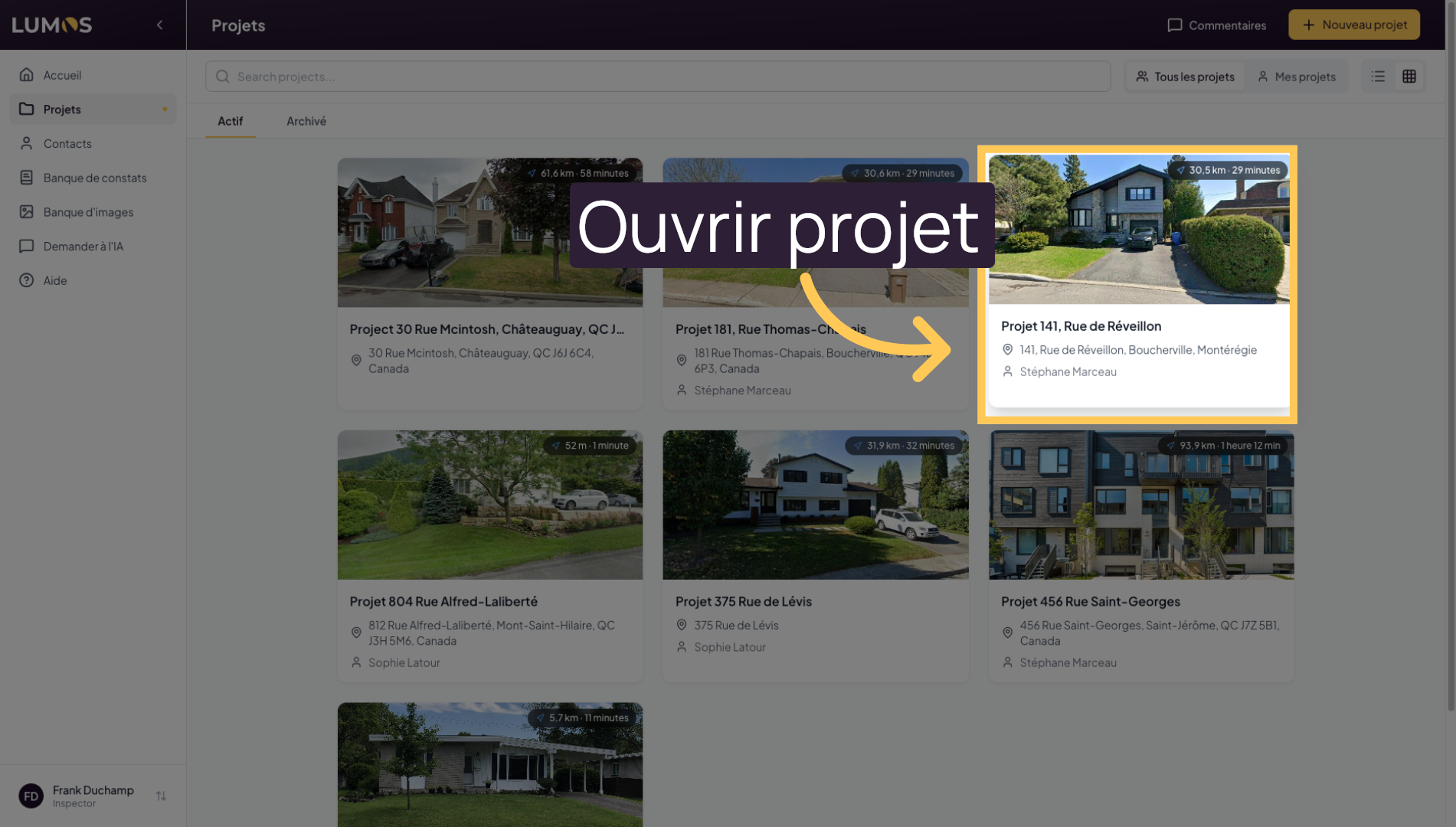This screenshot has width=1456, height=827.
Task: Open photo of Projet 375 Rue de Lévis
Action: [816, 505]
